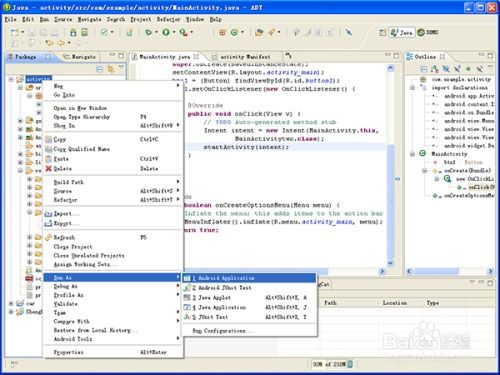
Task: Click the Open Type folder icon
Action: point(259,32)
